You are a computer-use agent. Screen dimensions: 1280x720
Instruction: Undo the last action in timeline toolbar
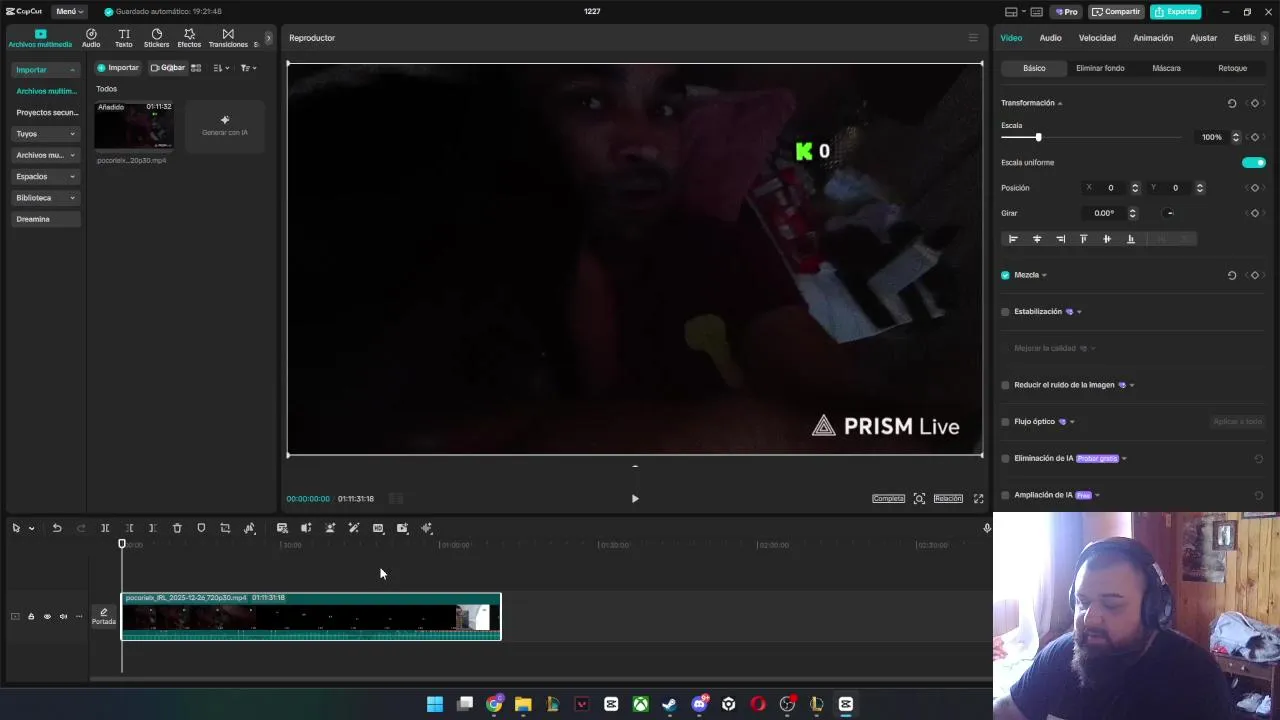(57, 528)
